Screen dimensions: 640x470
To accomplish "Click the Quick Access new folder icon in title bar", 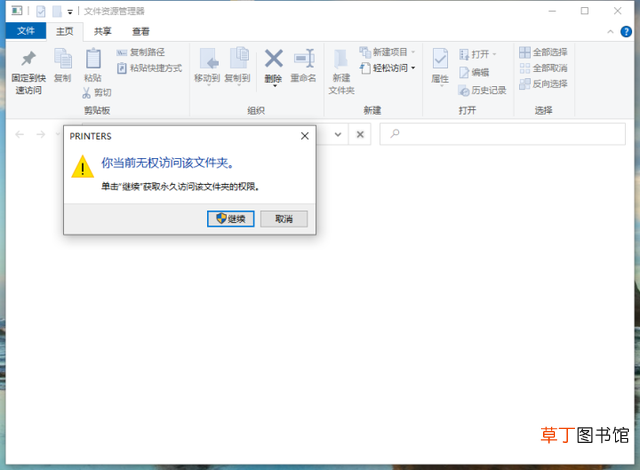I will (57, 11).
